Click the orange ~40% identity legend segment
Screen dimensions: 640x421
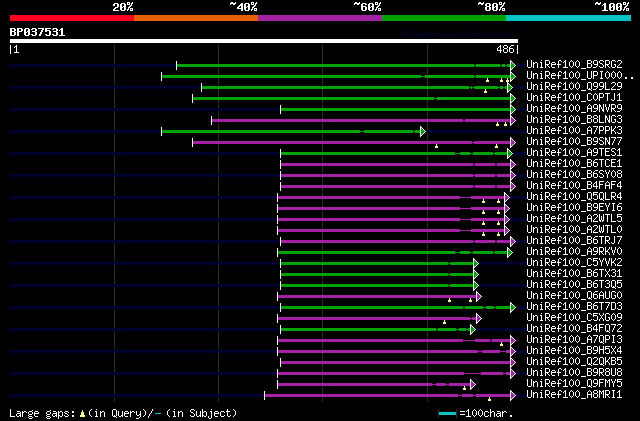click(x=196, y=18)
